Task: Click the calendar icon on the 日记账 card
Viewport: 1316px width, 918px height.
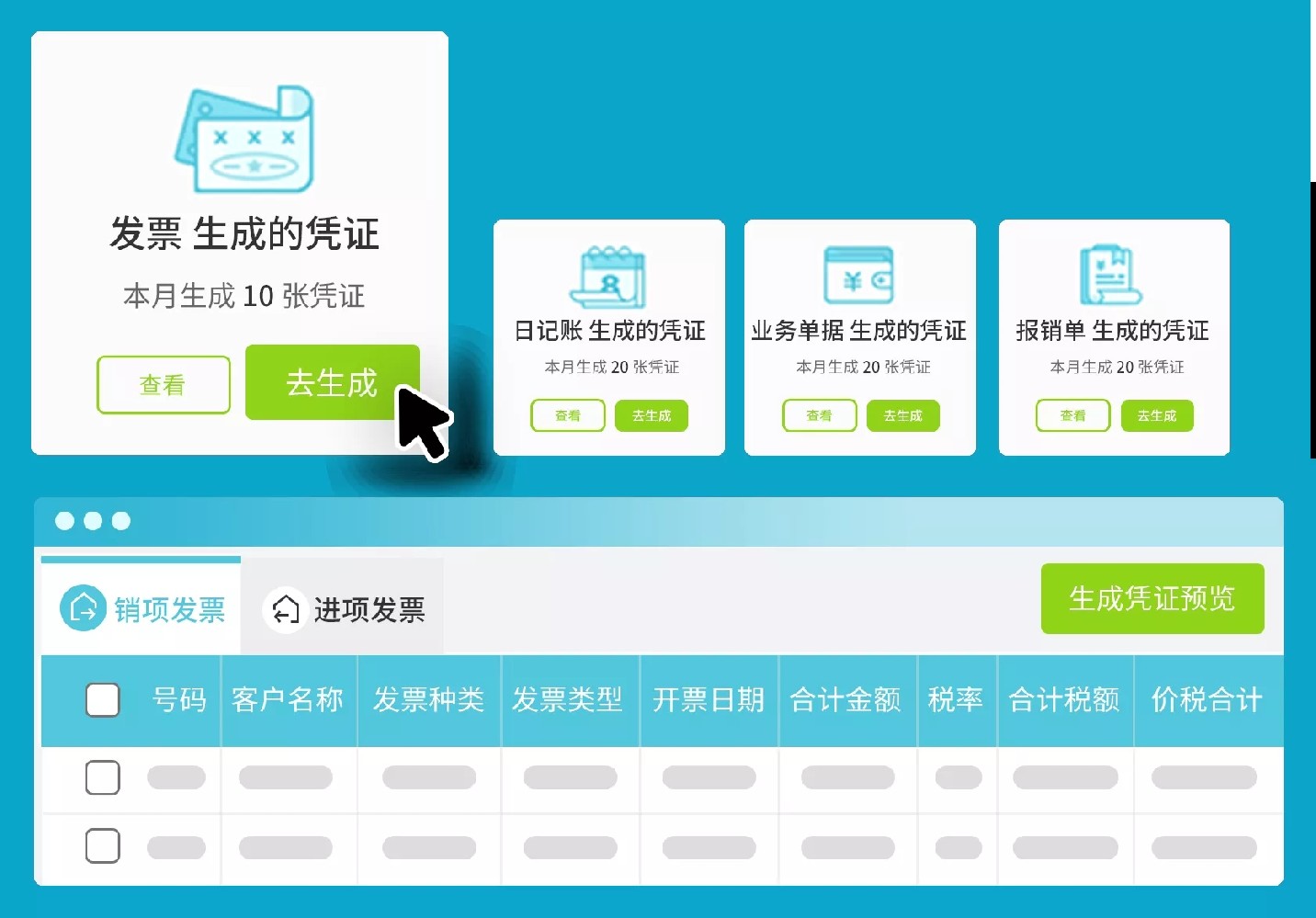Action: [x=609, y=276]
